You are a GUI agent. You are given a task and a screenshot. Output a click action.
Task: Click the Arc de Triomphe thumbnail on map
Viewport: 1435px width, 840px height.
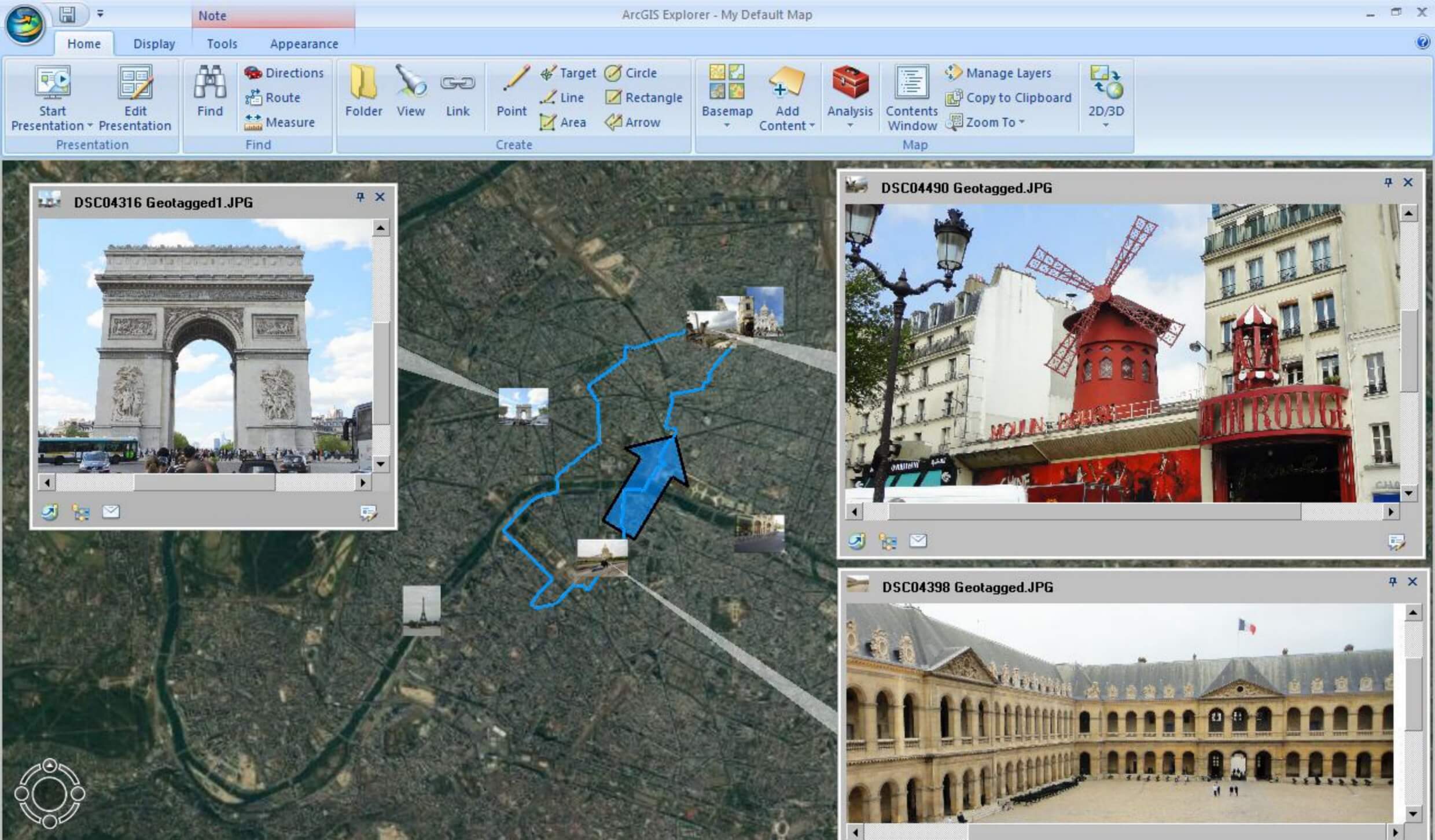(523, 406)
